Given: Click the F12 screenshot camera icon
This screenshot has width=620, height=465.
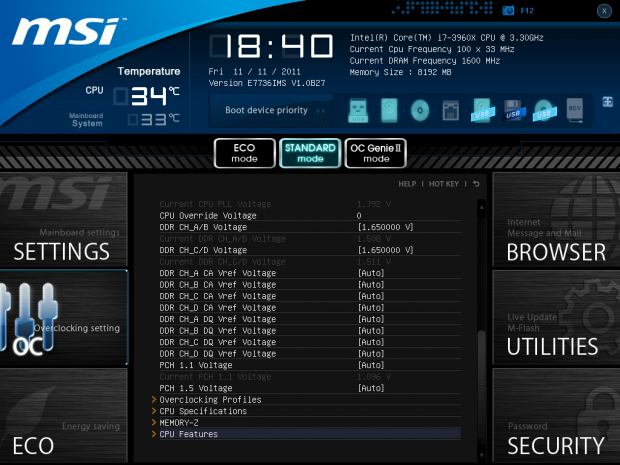Looking at the screenshot, I should tap(508, 11).
